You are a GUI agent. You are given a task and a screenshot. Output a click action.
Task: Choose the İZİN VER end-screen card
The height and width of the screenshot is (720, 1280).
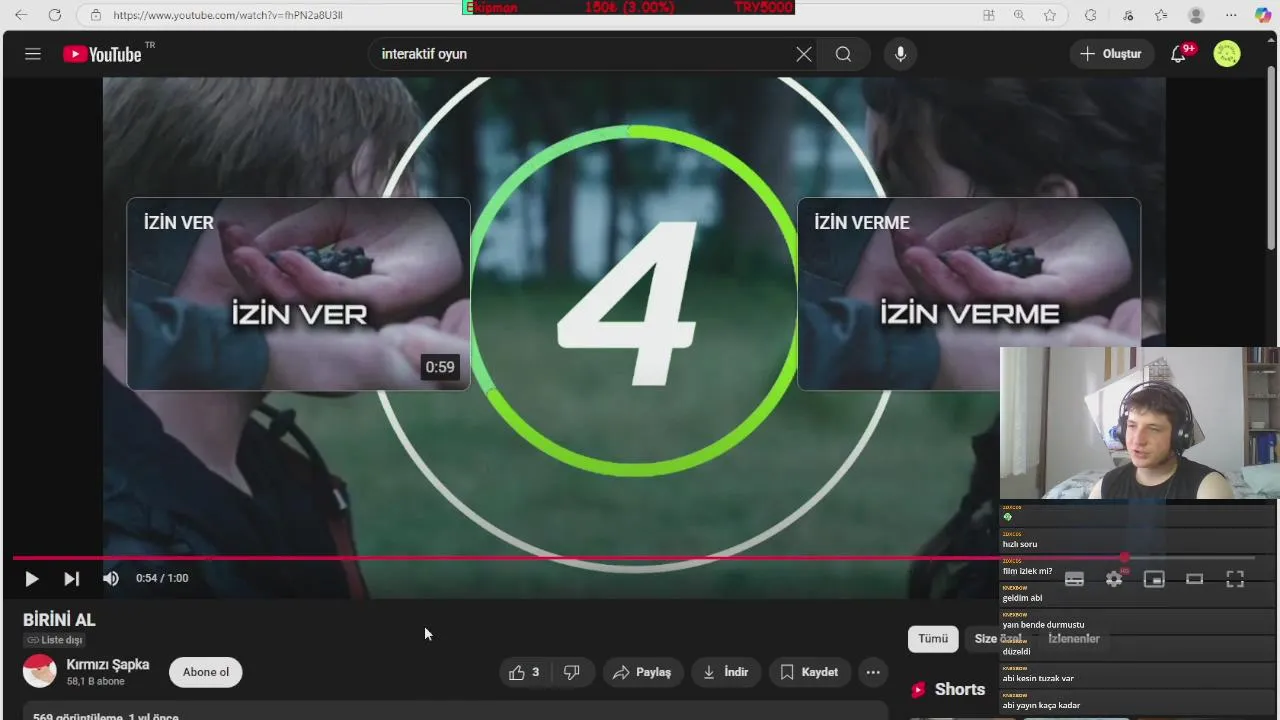tap(298, 293)
